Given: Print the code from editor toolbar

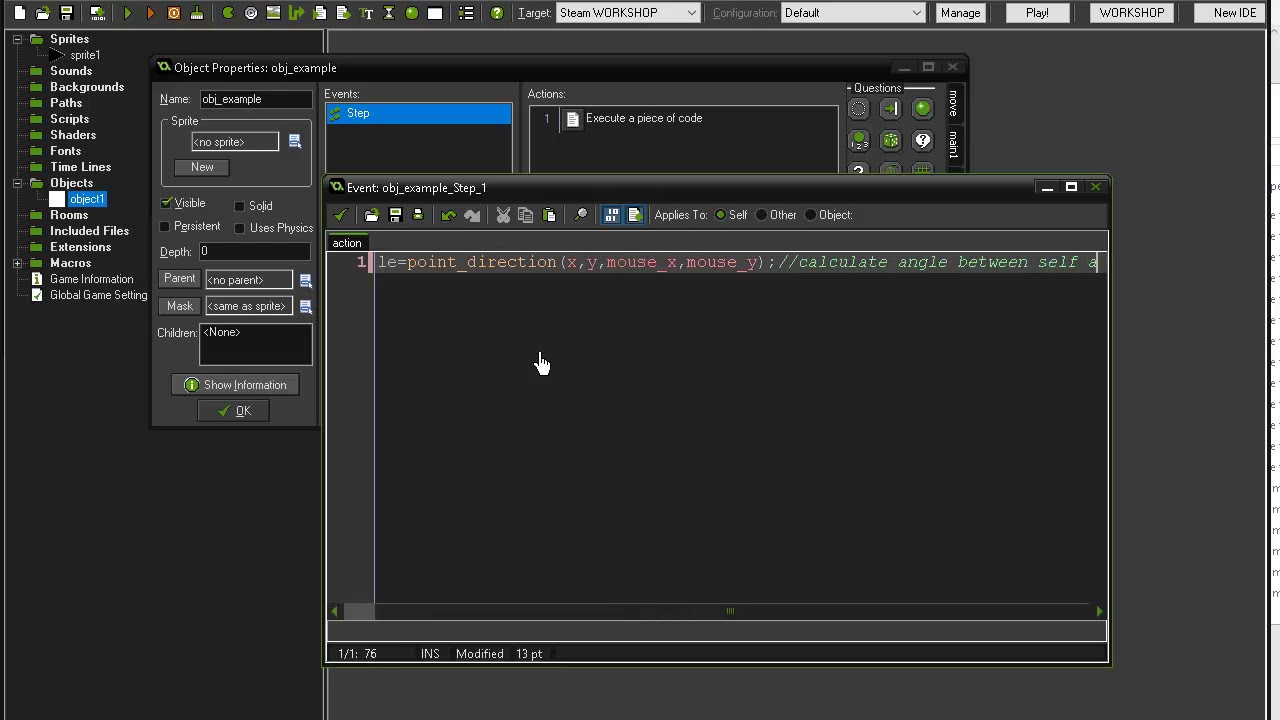Looking at the screenshot, I should (x=418, y=215).
